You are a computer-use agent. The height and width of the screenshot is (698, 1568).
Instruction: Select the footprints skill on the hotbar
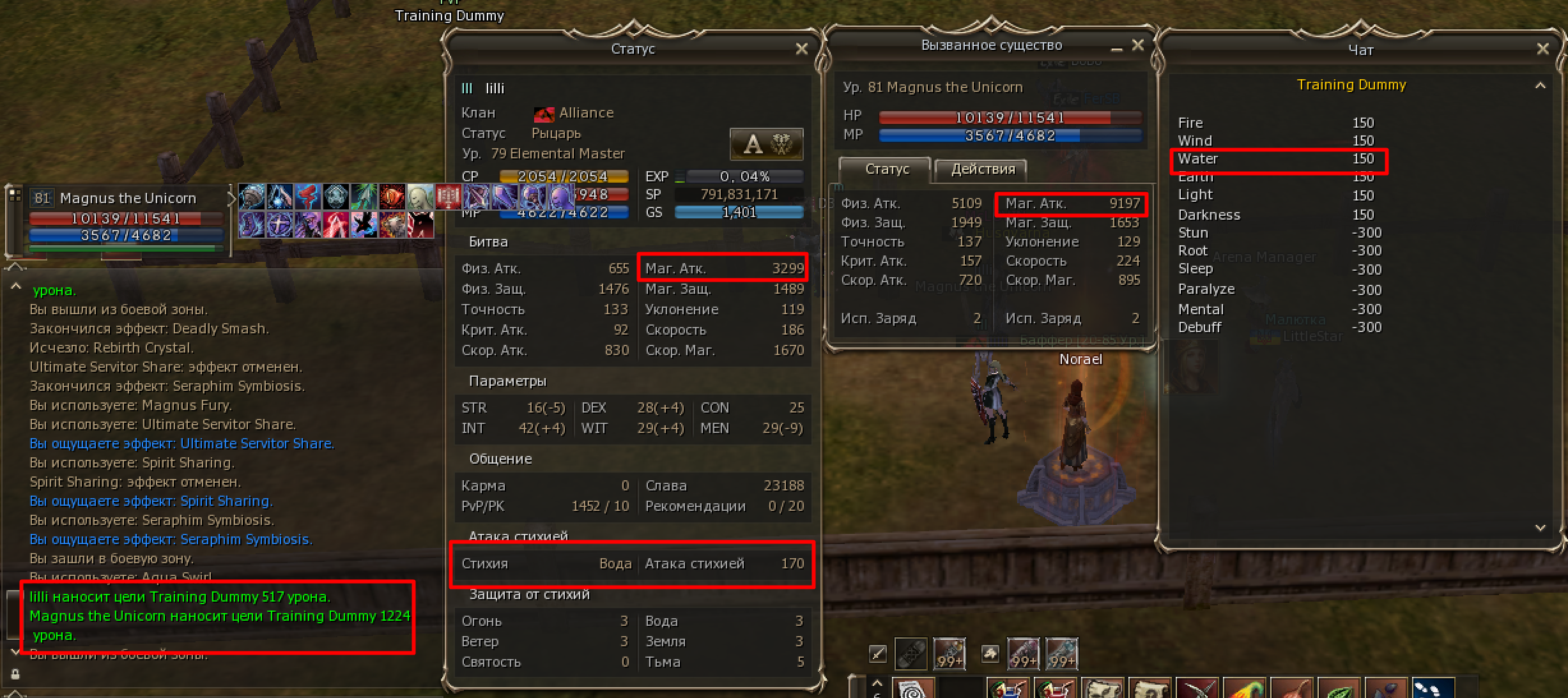[1432, 688]
